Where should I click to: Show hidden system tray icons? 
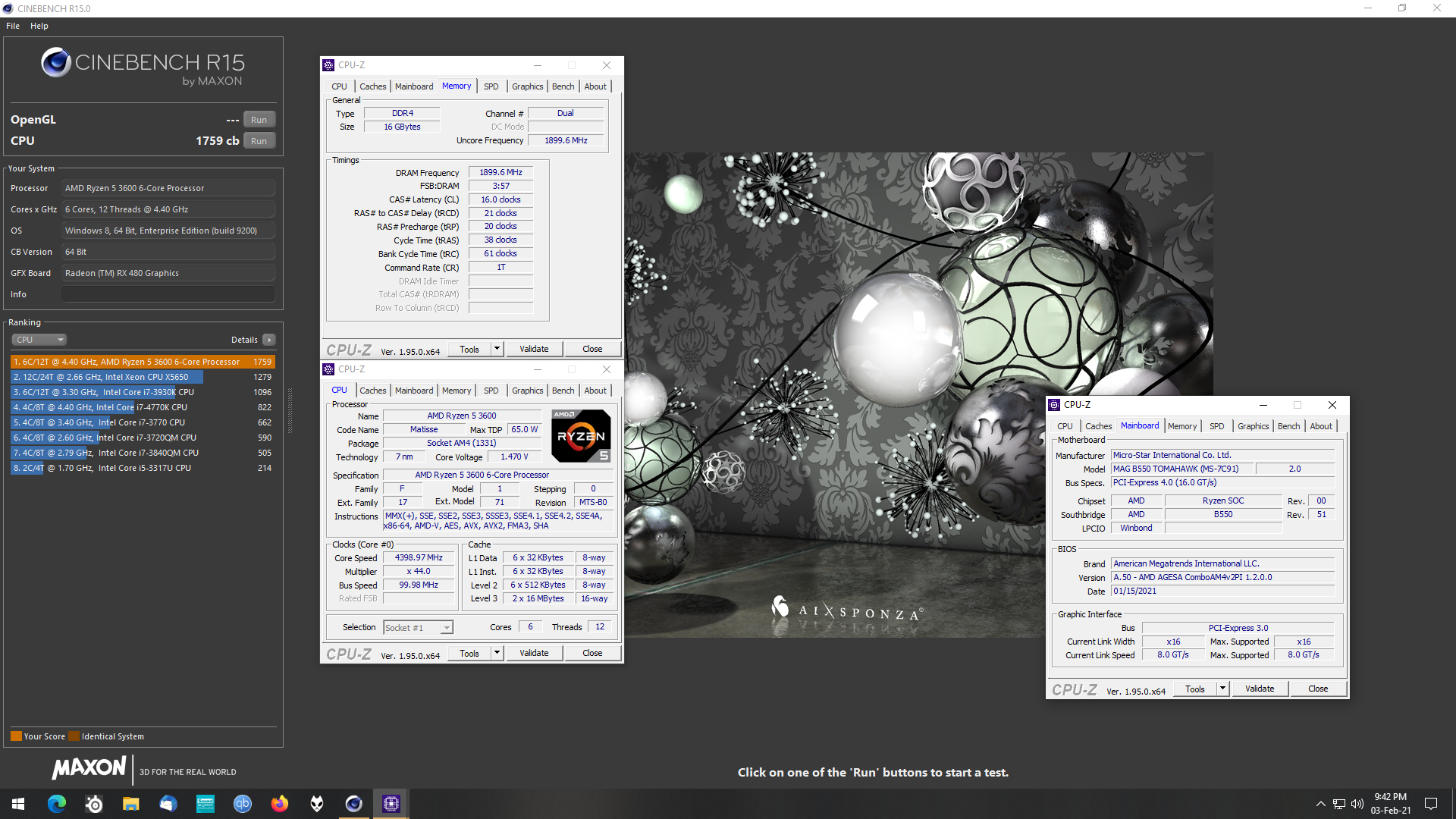pos(1321,804)
